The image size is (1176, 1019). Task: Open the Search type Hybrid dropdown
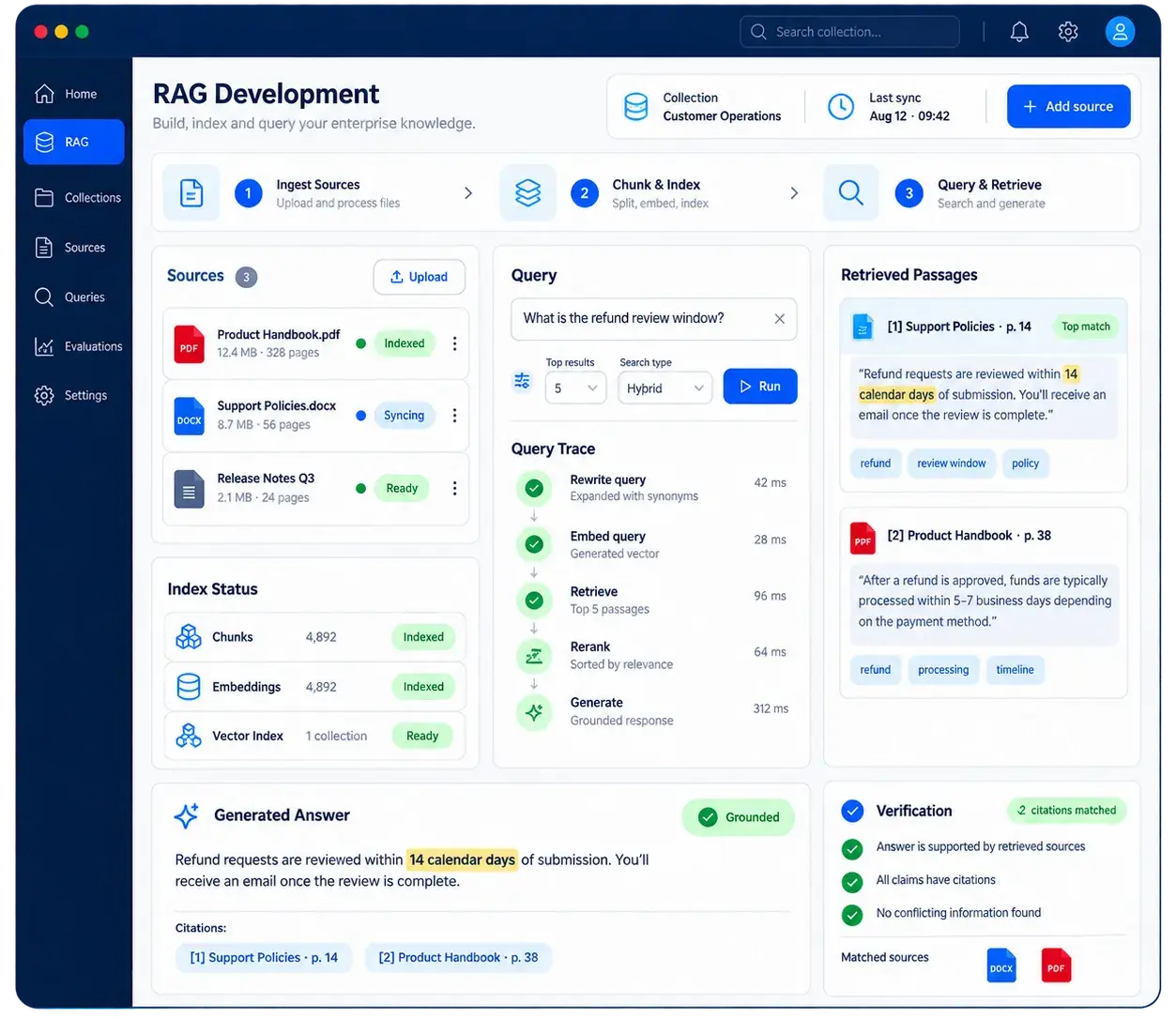pyautogui.click(x=665, y=388)
